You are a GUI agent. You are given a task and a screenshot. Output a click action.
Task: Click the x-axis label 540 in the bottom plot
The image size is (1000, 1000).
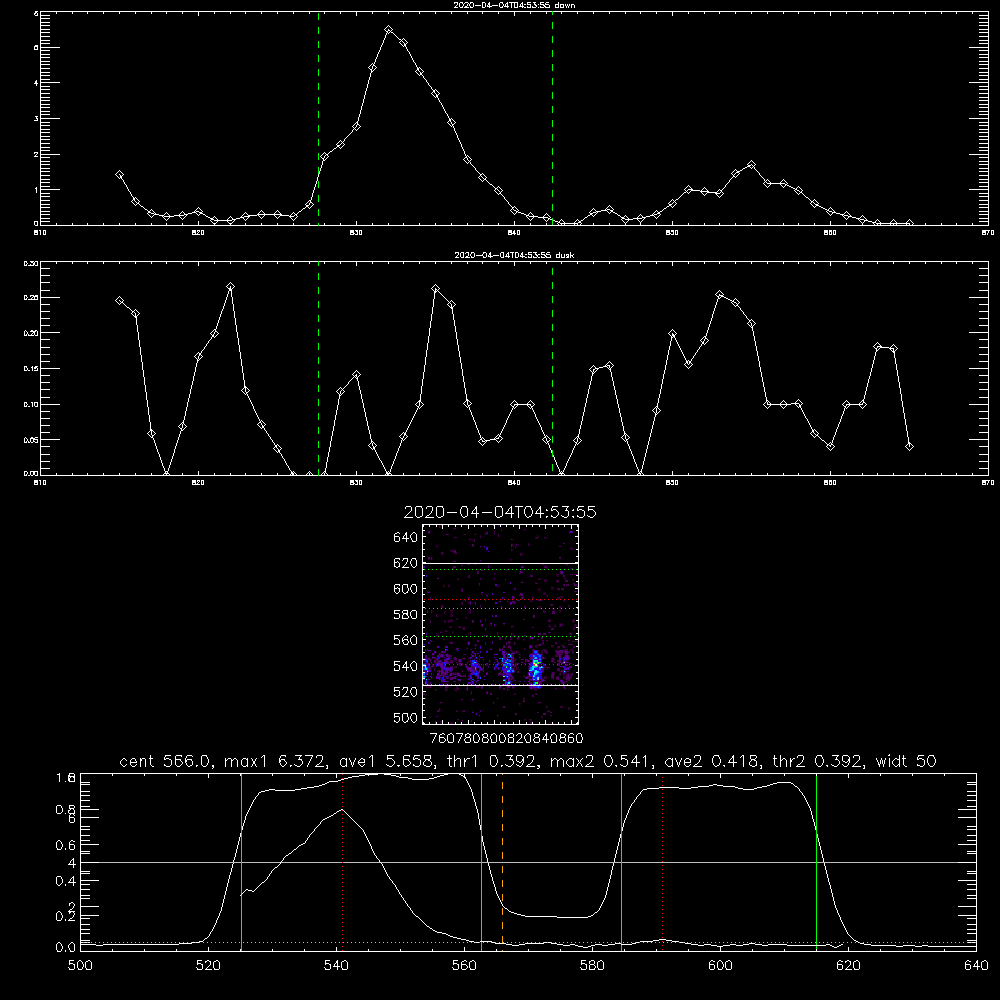(336, 966)
